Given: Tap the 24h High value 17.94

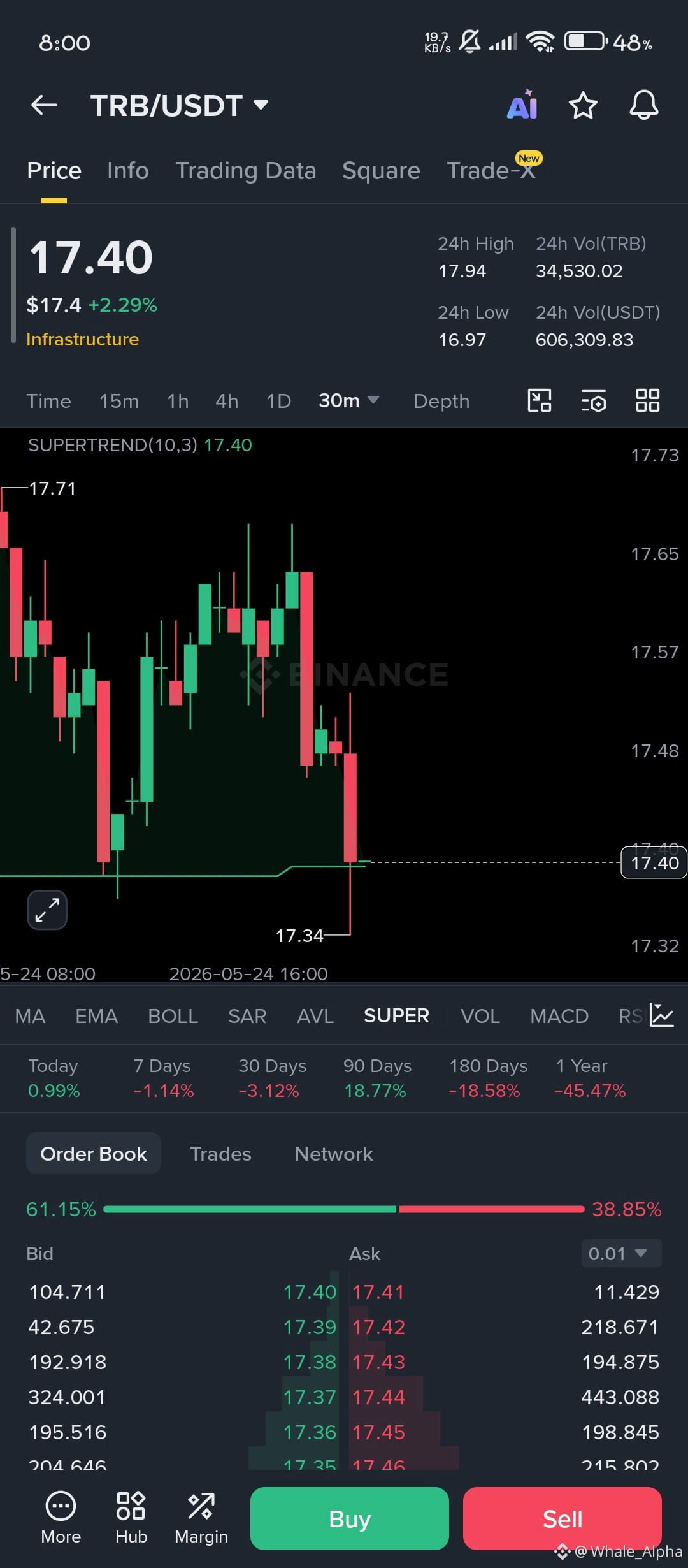Looking at the screenshot, I should pyautogui.click(x=462, y=271).
